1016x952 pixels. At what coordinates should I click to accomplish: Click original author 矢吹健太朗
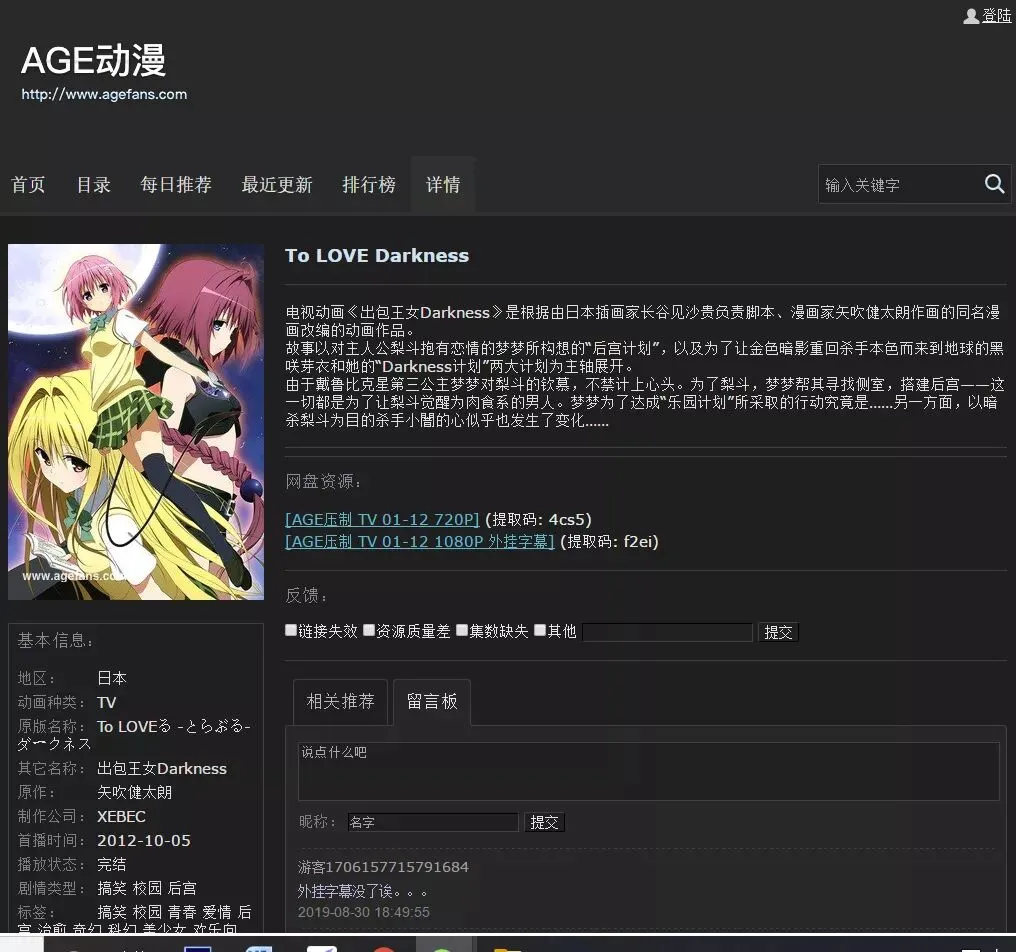[134, 793]
